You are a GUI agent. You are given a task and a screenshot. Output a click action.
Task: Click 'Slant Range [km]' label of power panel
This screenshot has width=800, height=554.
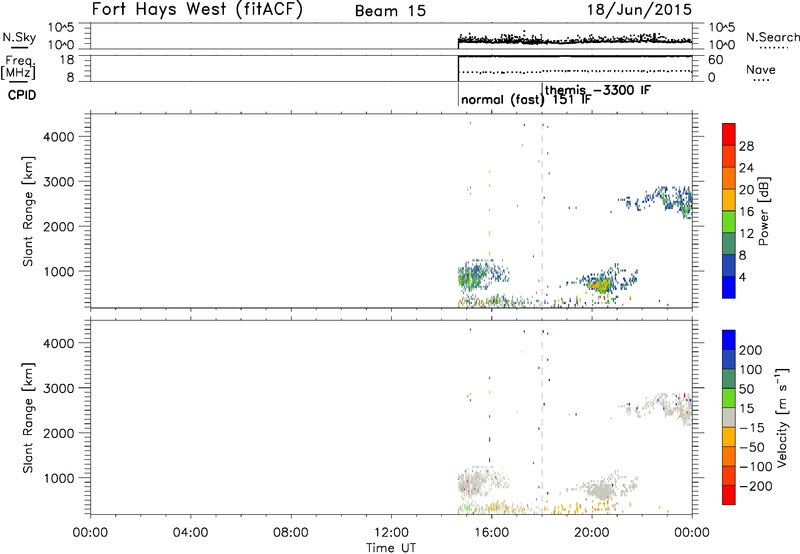coord(28,211)
